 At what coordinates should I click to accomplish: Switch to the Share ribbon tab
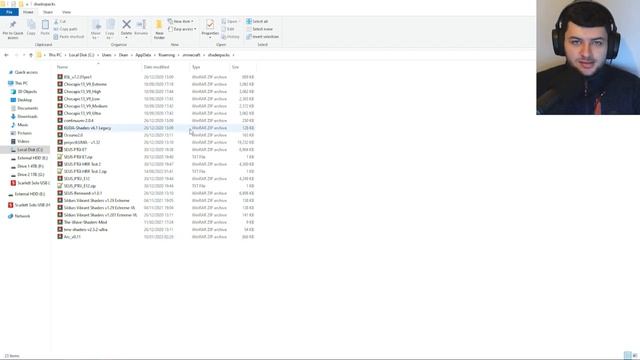[48, 12]
